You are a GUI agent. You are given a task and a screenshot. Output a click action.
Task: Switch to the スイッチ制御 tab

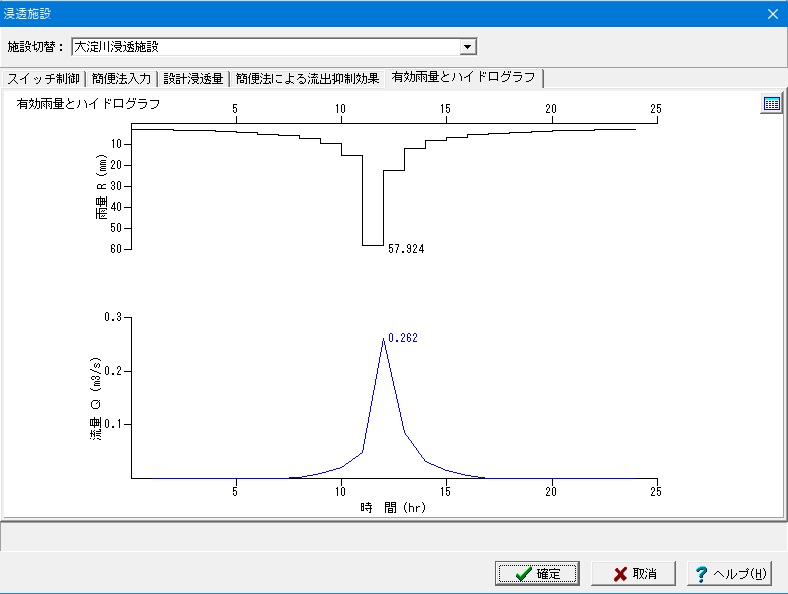tap(43, 79)
